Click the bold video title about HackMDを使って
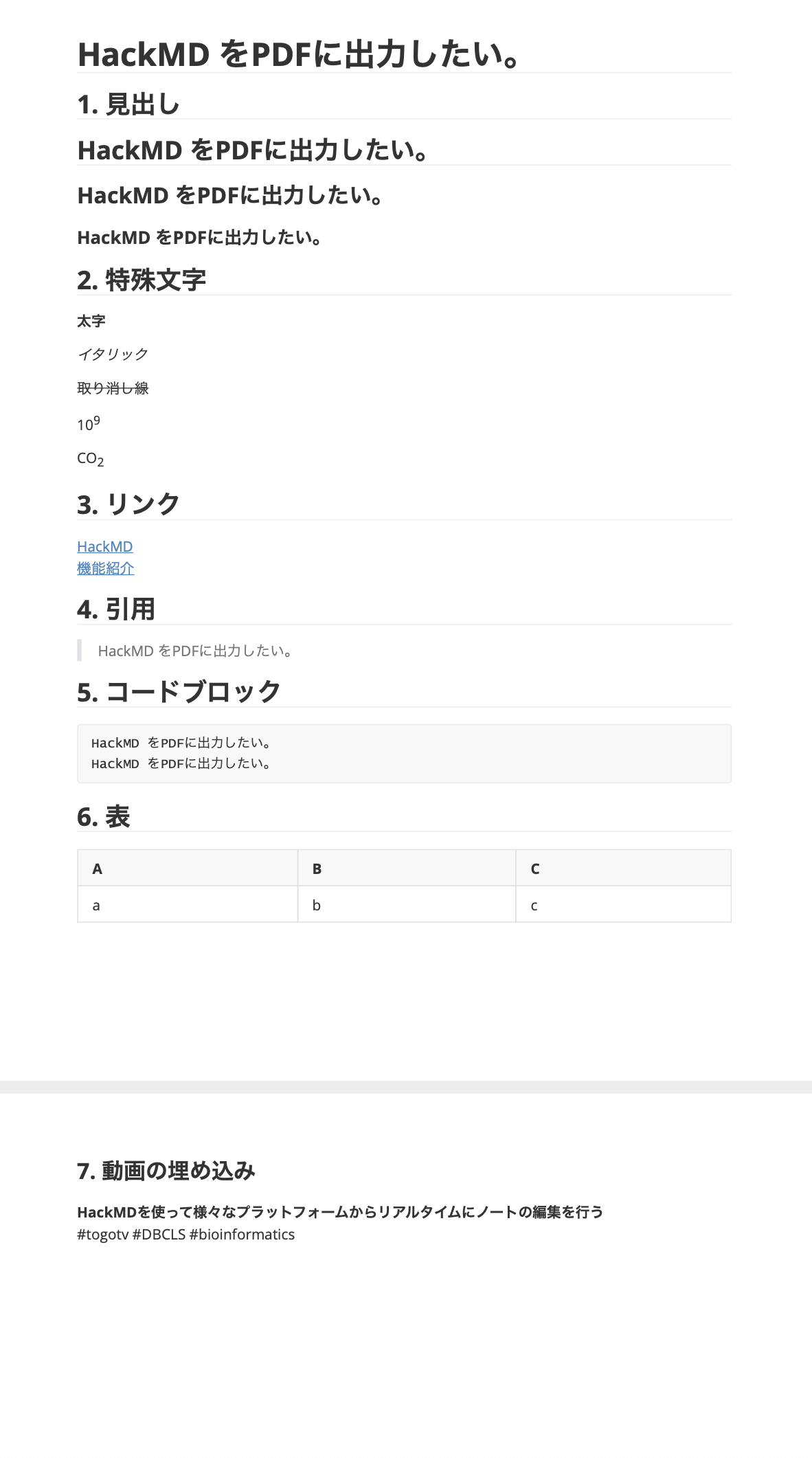This screenshot has height=1458, width=812. pos(340,1212)
